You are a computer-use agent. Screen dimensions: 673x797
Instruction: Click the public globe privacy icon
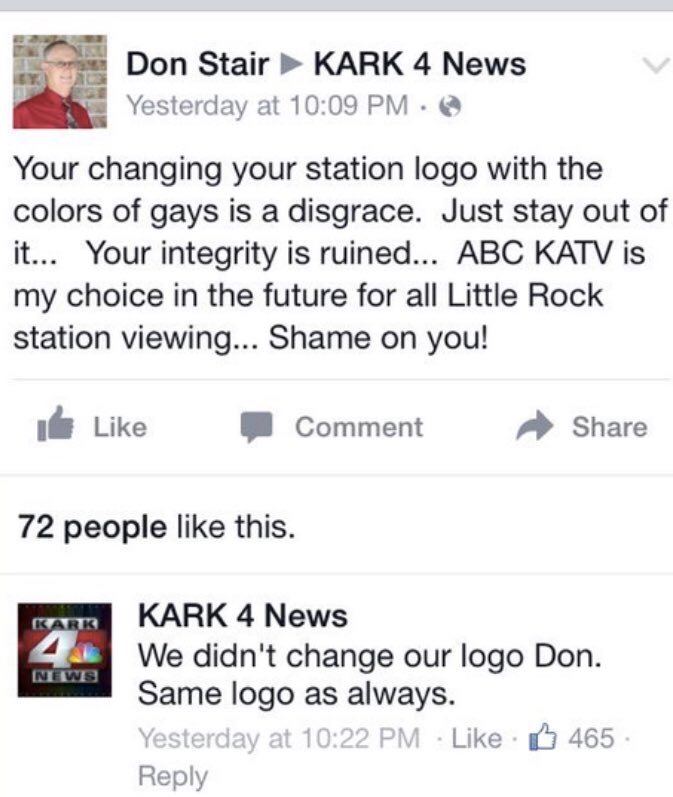450,107
